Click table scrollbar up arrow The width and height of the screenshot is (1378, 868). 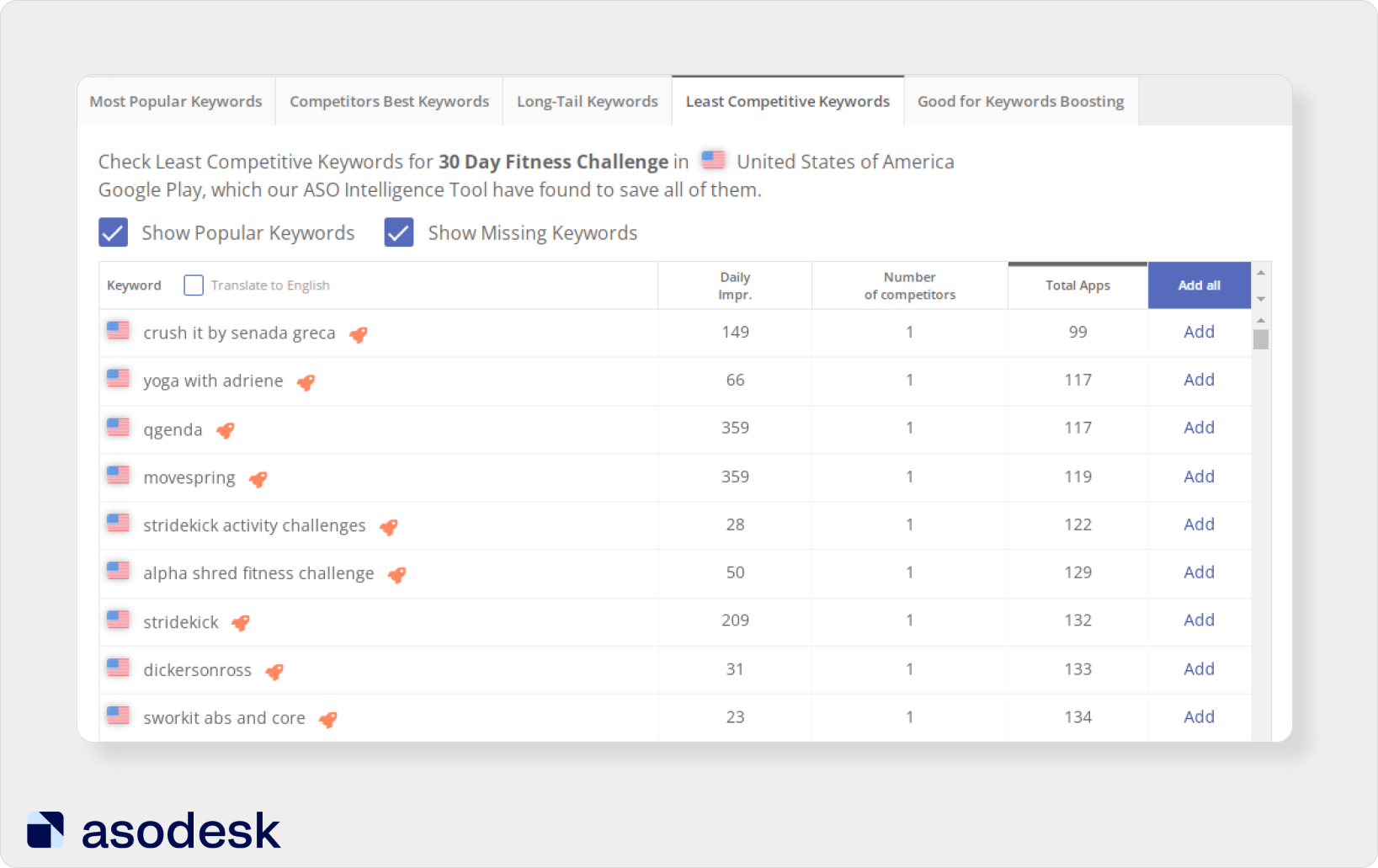[1261, 321]
